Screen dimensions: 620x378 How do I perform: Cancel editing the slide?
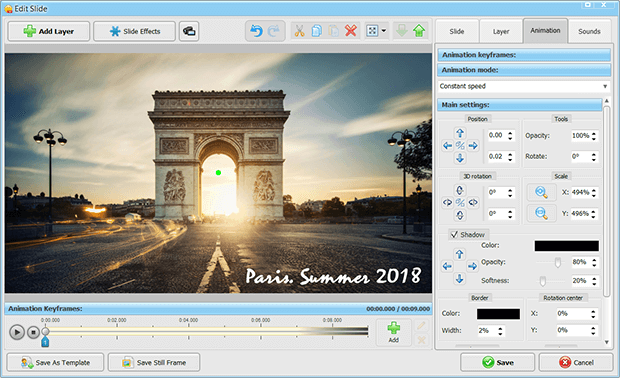pyautogui.click(x=576, y=363)
